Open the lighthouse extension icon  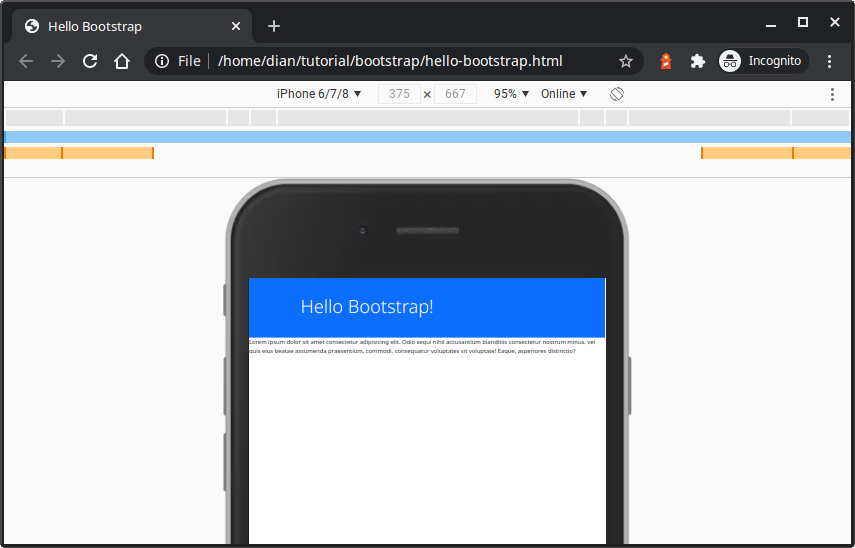point(666,61)
